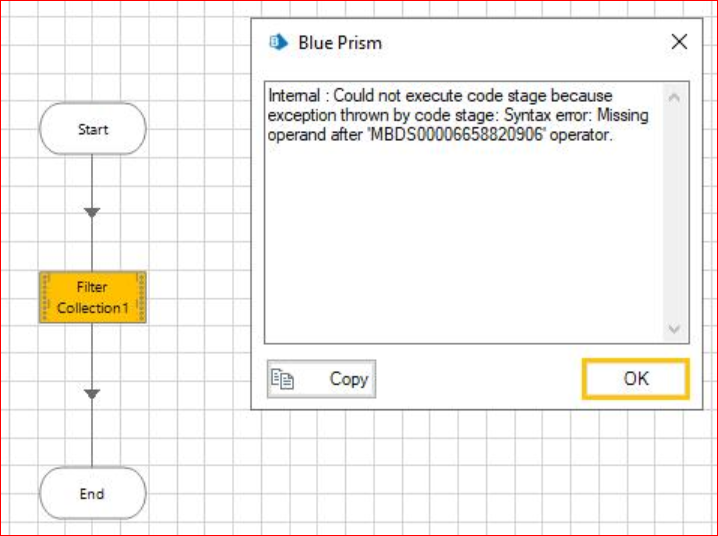The width and height of the screenshot is (718, 536).
Task: Click the down arrow of the message scrollbar
Action: 674,329
